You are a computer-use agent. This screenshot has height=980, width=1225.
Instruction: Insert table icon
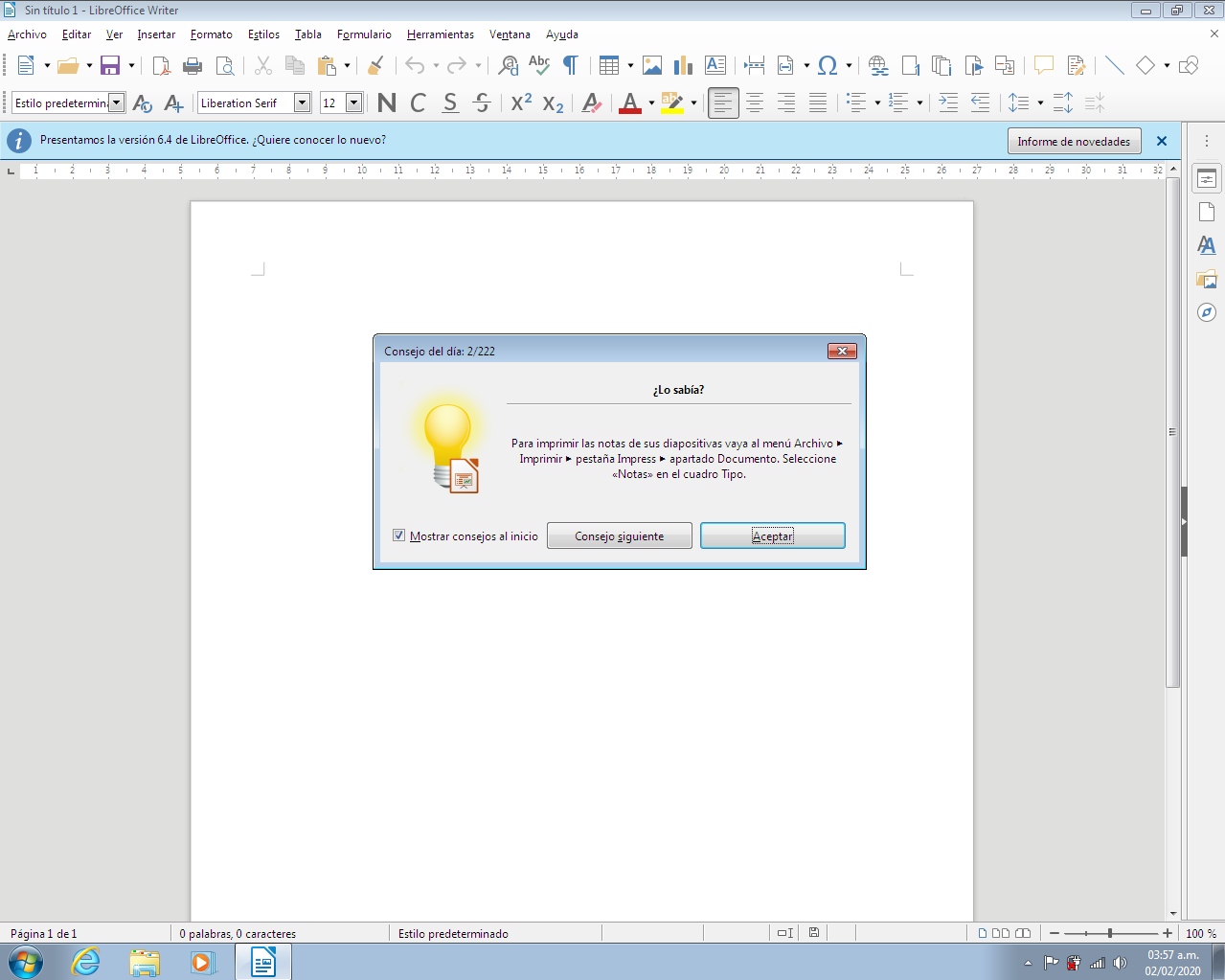(x=609, y=65)
